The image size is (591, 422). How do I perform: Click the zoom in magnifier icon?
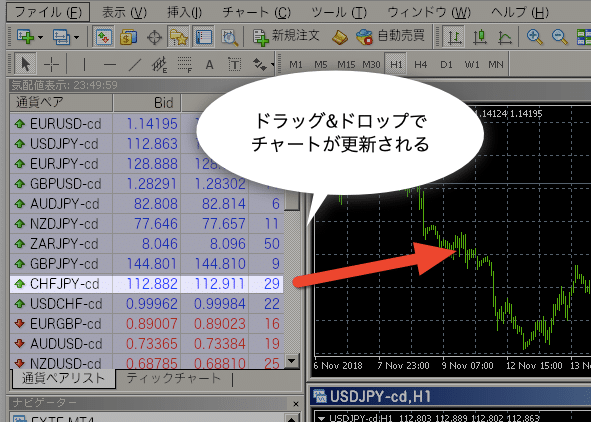534,37
